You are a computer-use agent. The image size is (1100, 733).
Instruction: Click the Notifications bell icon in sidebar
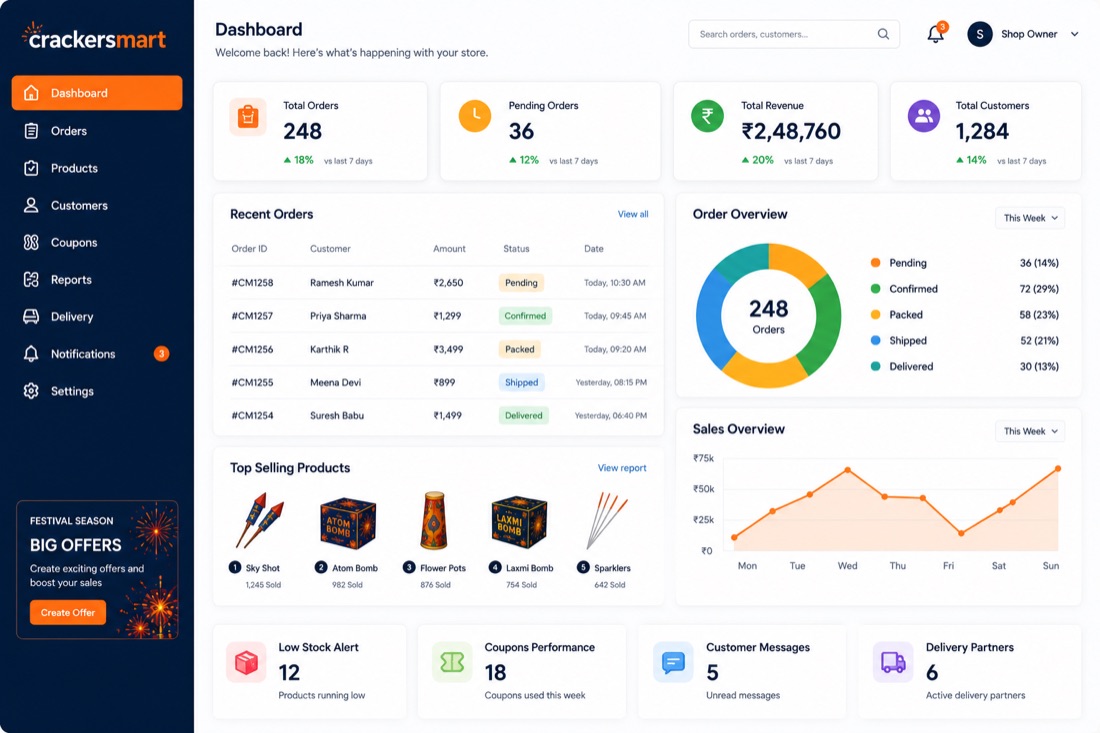click(31, 354)
